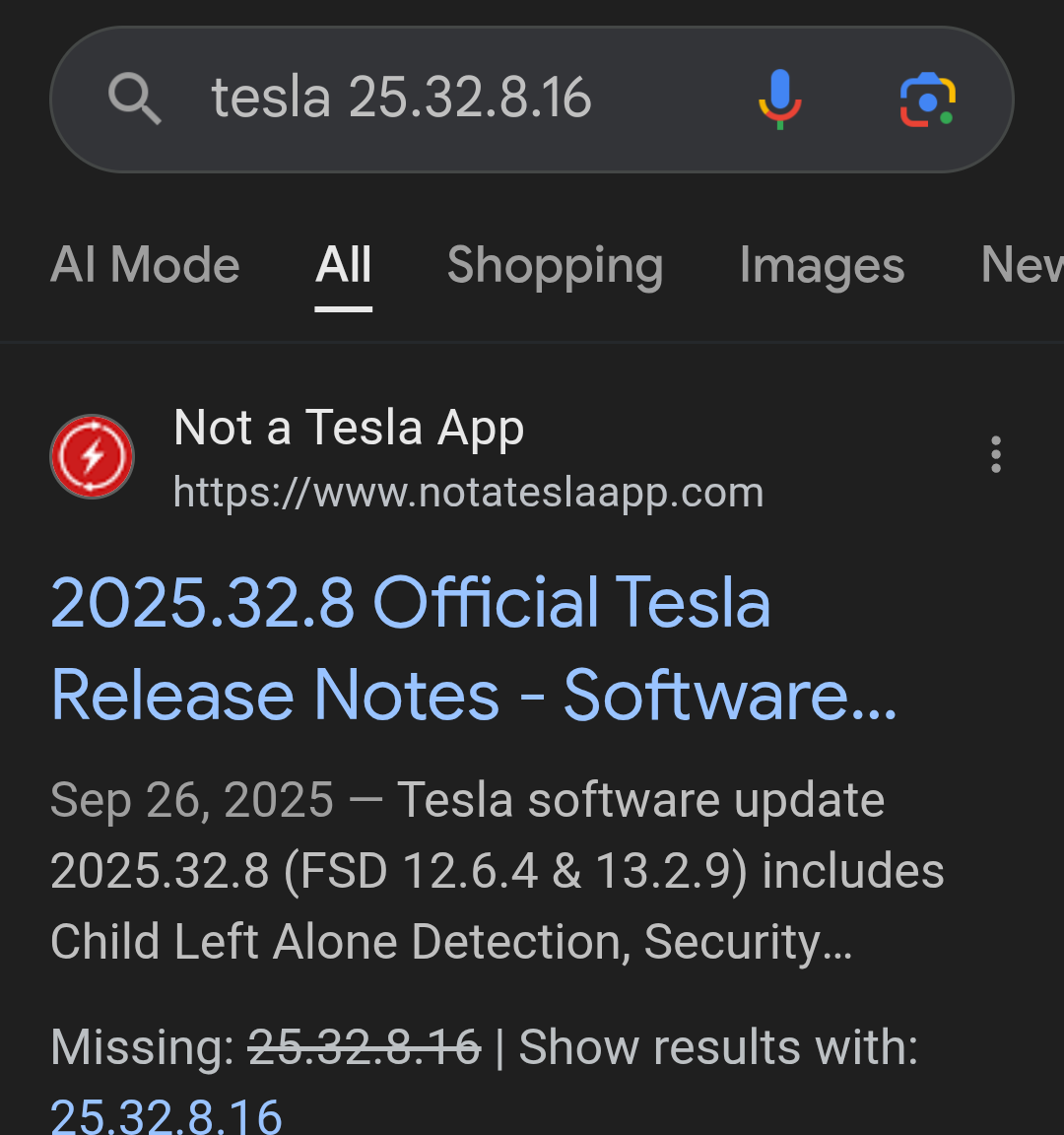1064x1135 pixels.
Task: Click the "Missing:" label text
Action: click(x=142, y=1046)
